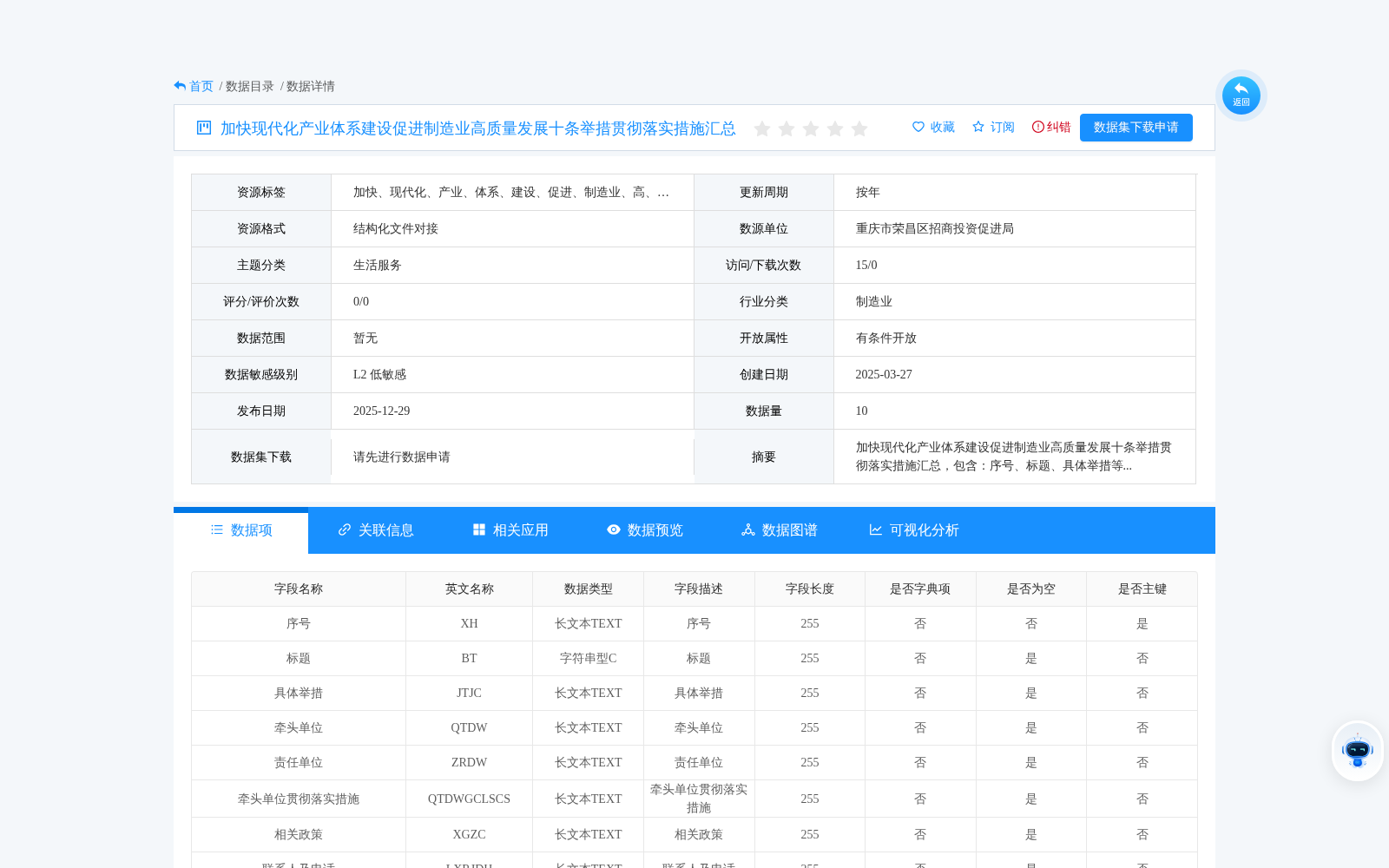The image size is (1389, 868).
Task: Click 结构化文件对接 value
Action: 396,229
